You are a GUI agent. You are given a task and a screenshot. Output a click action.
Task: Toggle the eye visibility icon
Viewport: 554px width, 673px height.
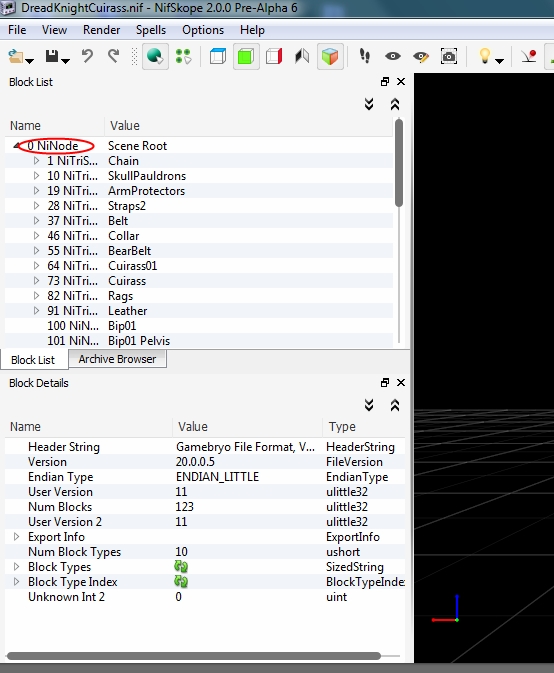393,56
